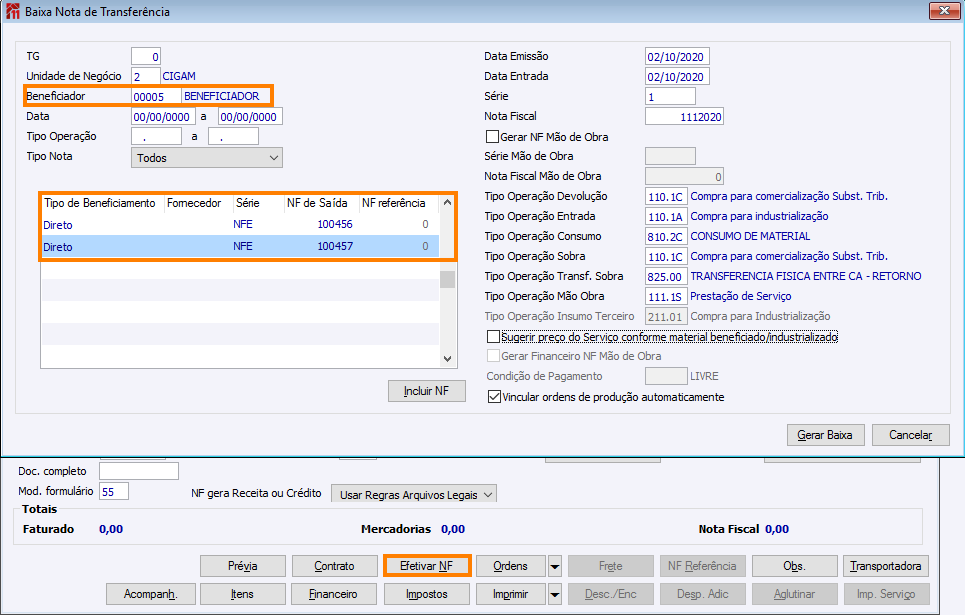Select row with NF de Saída 100457
965x615 pixels.
click(x=240, y=246)
